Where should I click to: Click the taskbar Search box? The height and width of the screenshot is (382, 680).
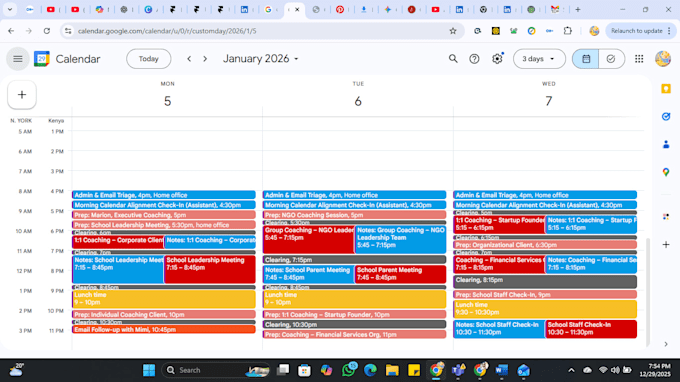[216, 370]
